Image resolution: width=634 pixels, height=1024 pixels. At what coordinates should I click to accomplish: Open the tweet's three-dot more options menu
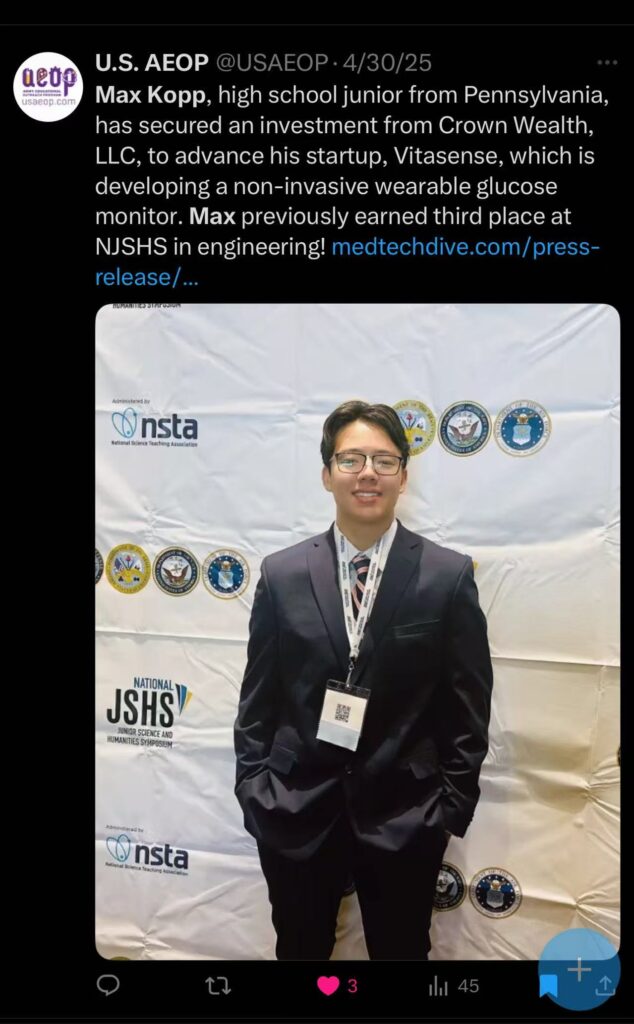pos(607,63)
